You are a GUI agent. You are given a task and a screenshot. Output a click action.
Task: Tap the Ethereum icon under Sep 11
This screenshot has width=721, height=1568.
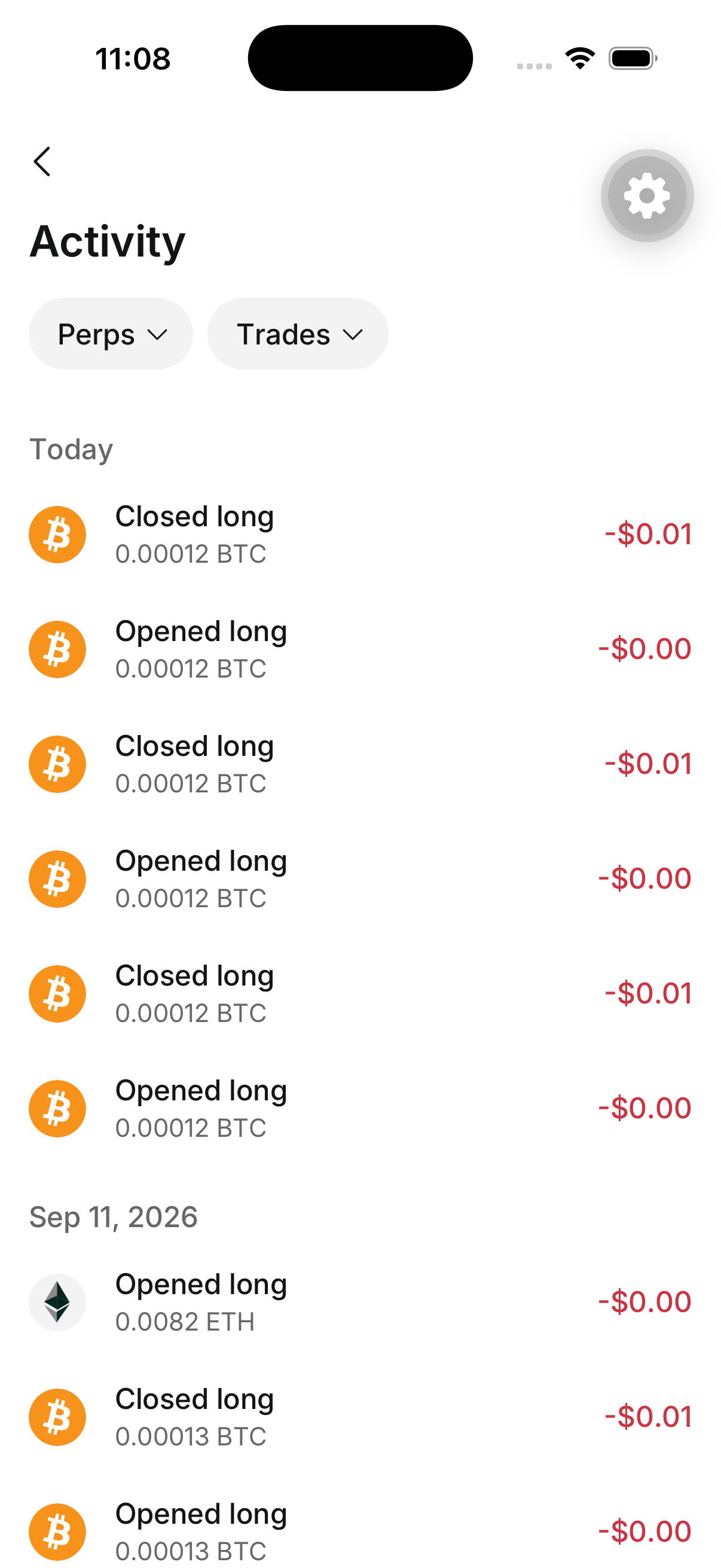click(x=57, y=1302)
